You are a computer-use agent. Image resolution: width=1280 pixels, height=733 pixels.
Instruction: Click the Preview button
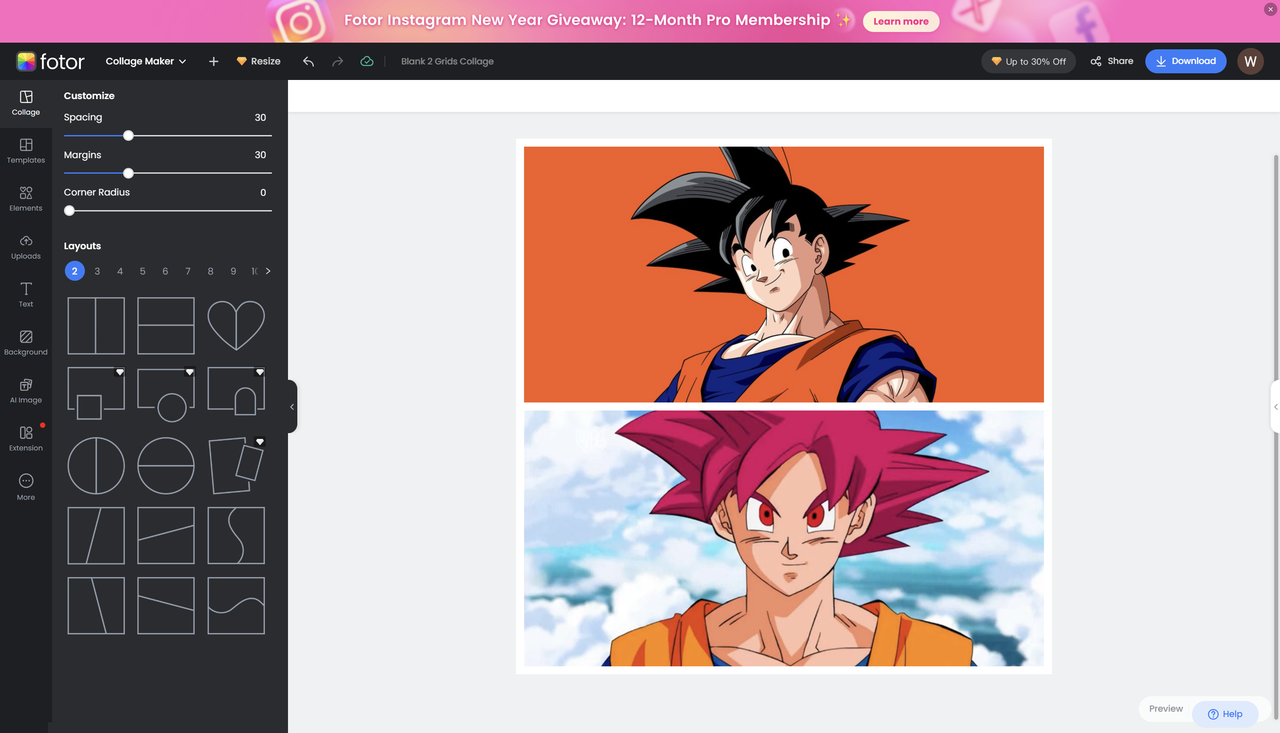(1166, 709)
